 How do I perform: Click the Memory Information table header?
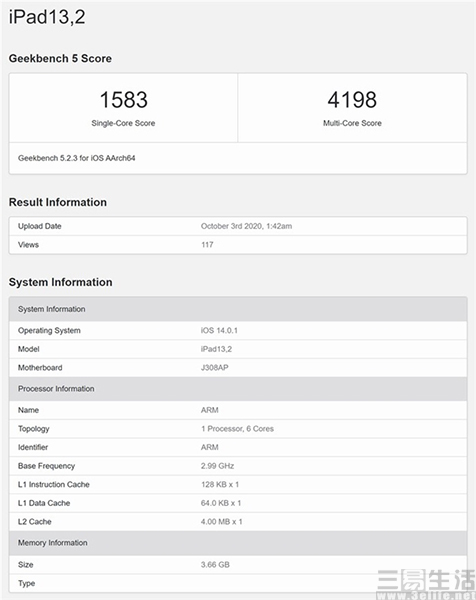[238, 543]
